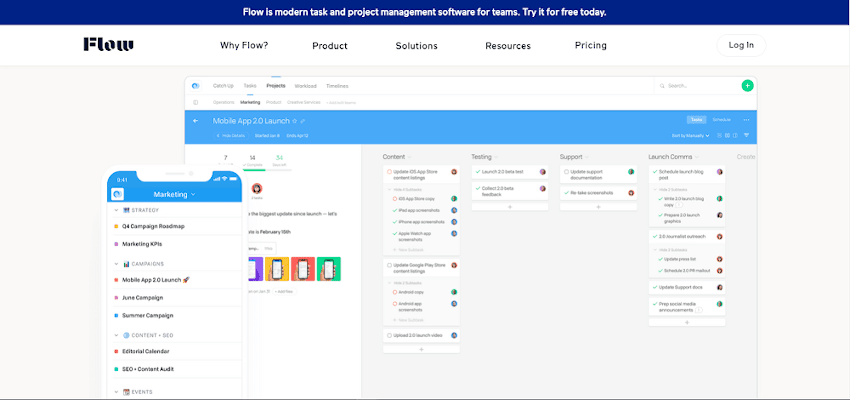Click the back arrow beside Mobile App 2.0 Launch

(x=196, y=121)
